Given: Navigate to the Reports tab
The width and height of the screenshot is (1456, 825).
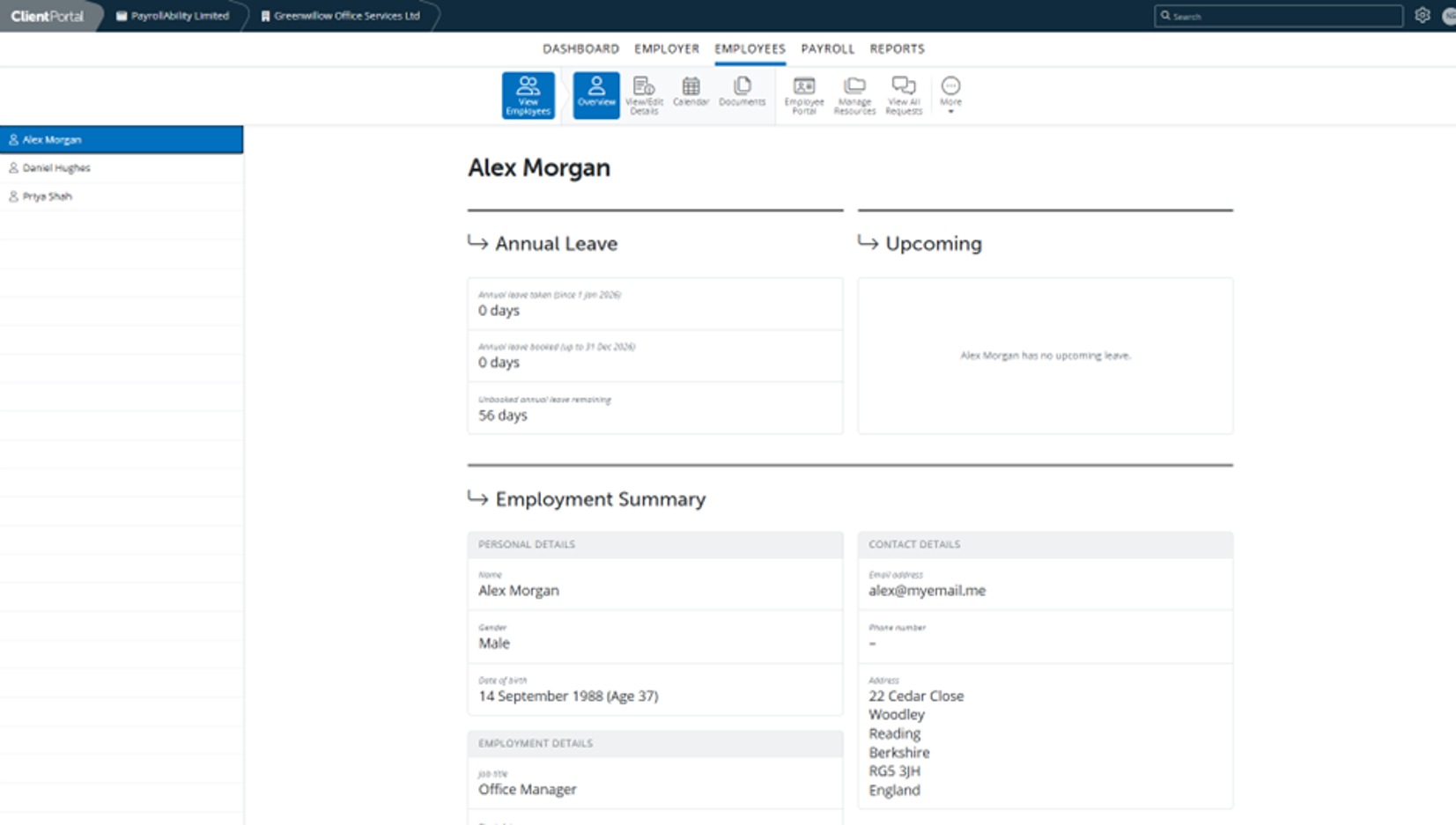Looking at the screenshot, I should coord(897,48).
